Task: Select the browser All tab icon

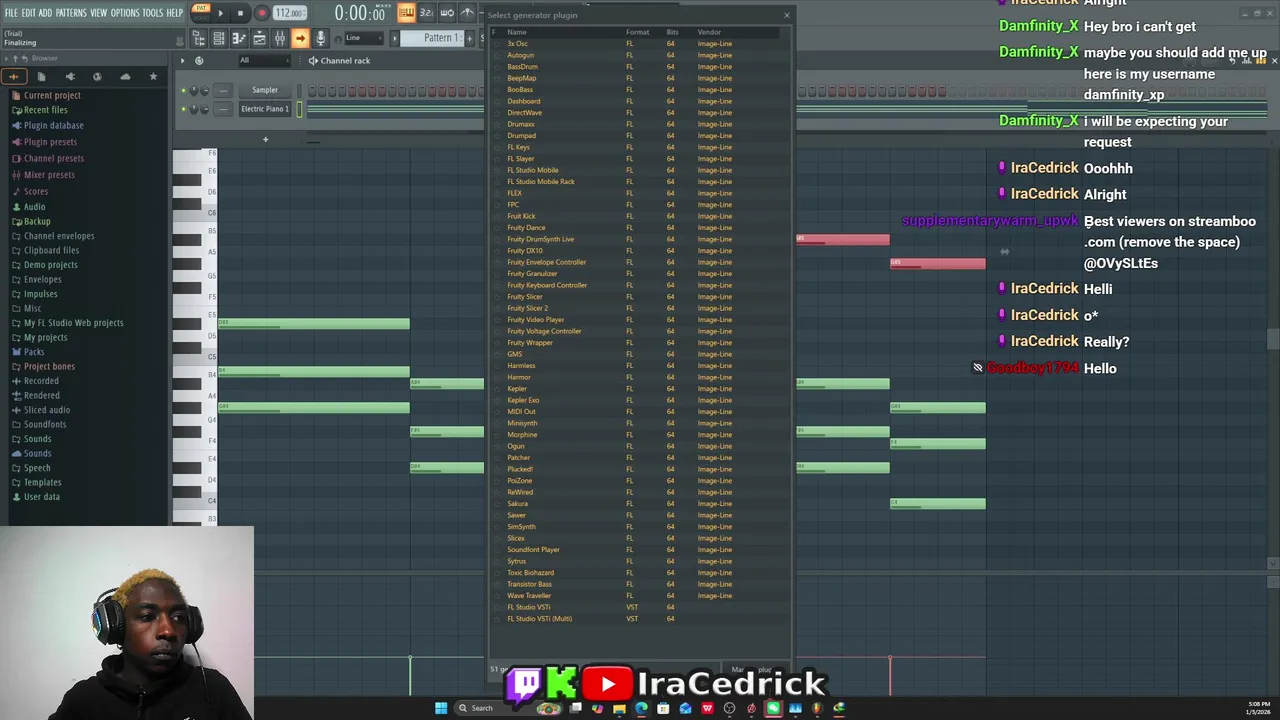Action: 14,76
